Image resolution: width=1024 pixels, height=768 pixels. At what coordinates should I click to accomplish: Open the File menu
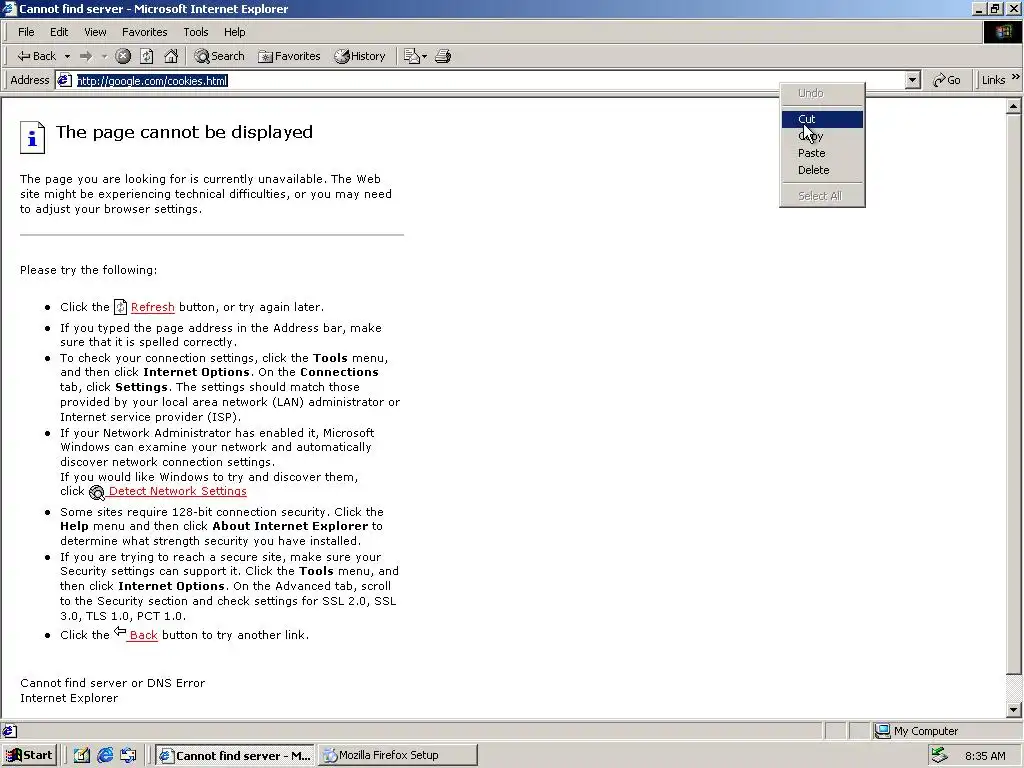tap(26, 32)
